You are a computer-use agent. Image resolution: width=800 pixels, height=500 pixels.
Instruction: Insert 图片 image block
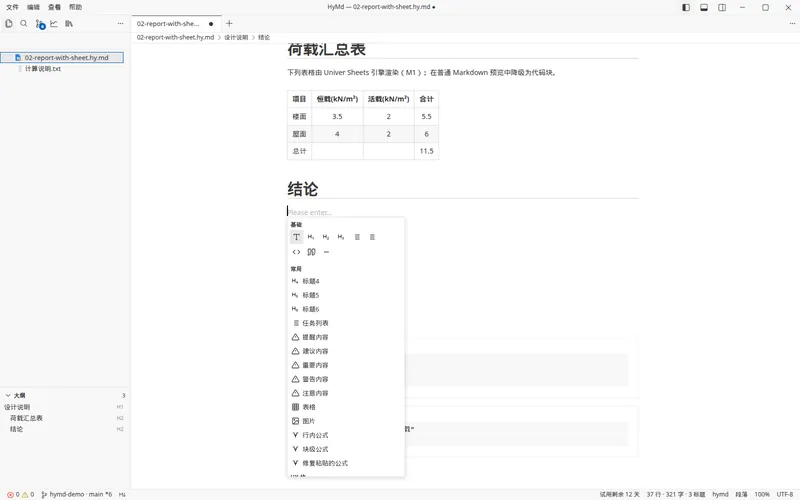pos(346,421)
